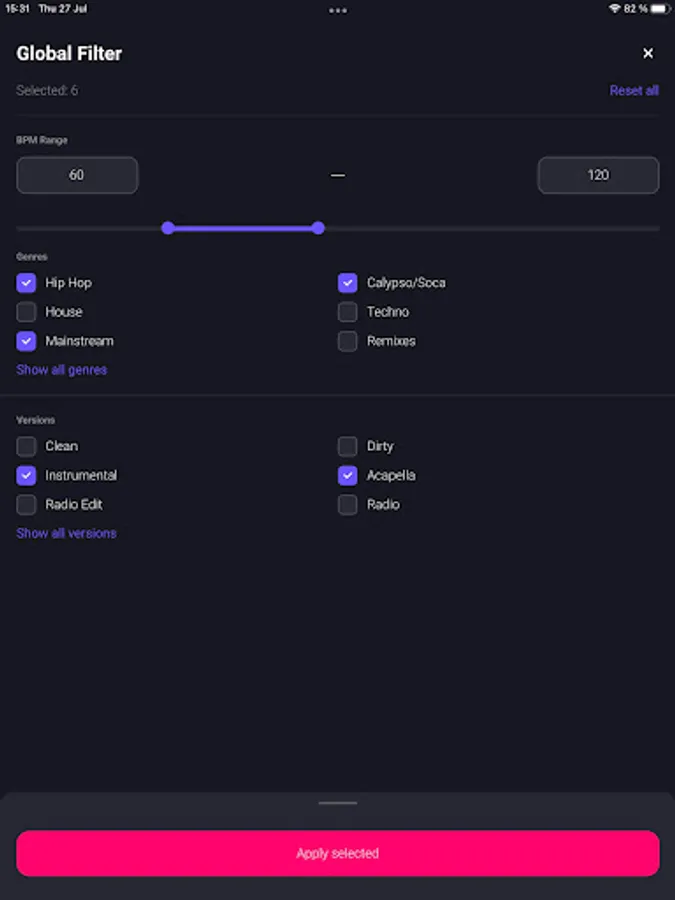The height and width of the screenshot is (900, 675).
Task: Close the Global Filter panel
Action: 648,54
